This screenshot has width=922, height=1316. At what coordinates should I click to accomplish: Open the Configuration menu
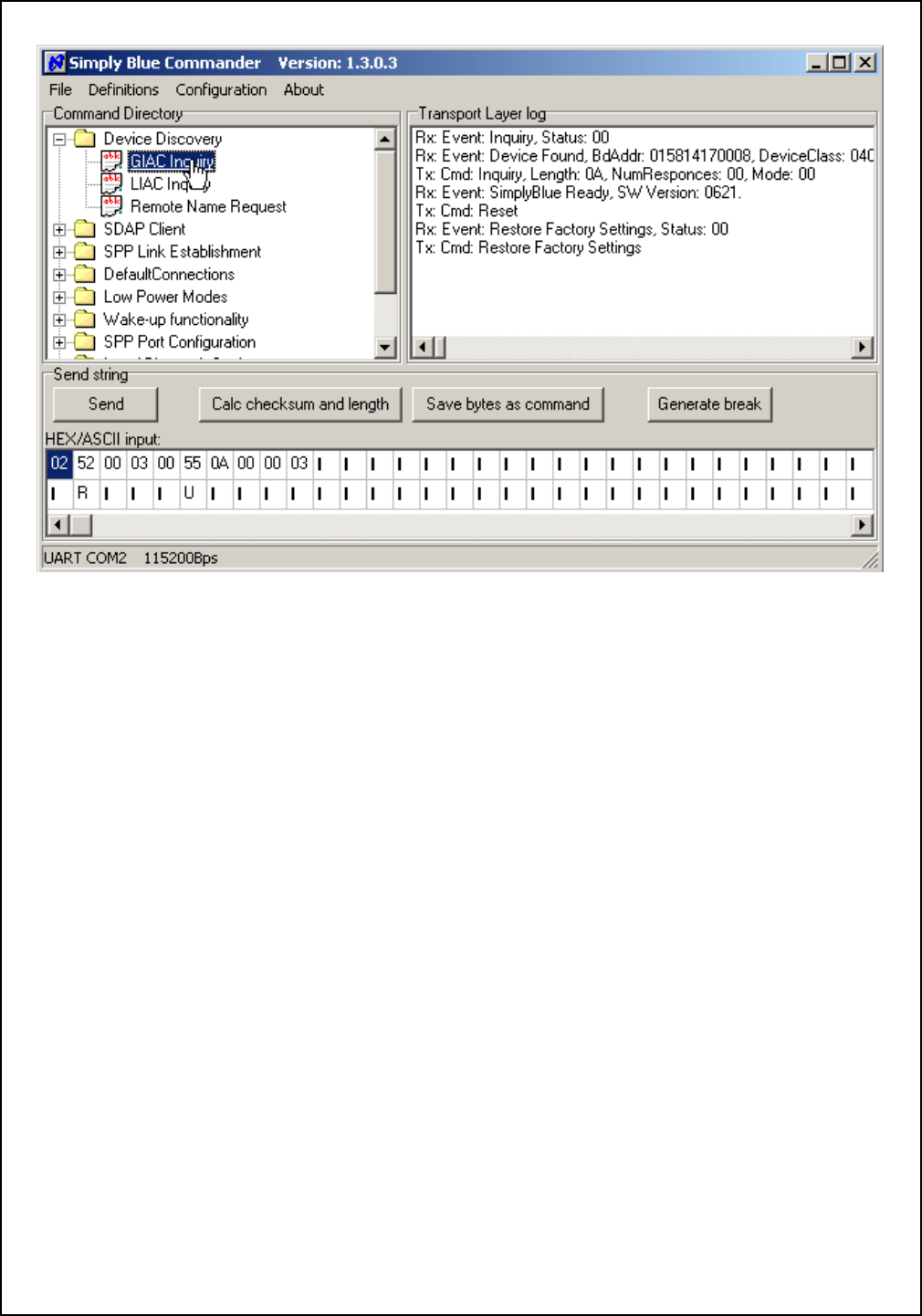[221, 89]
